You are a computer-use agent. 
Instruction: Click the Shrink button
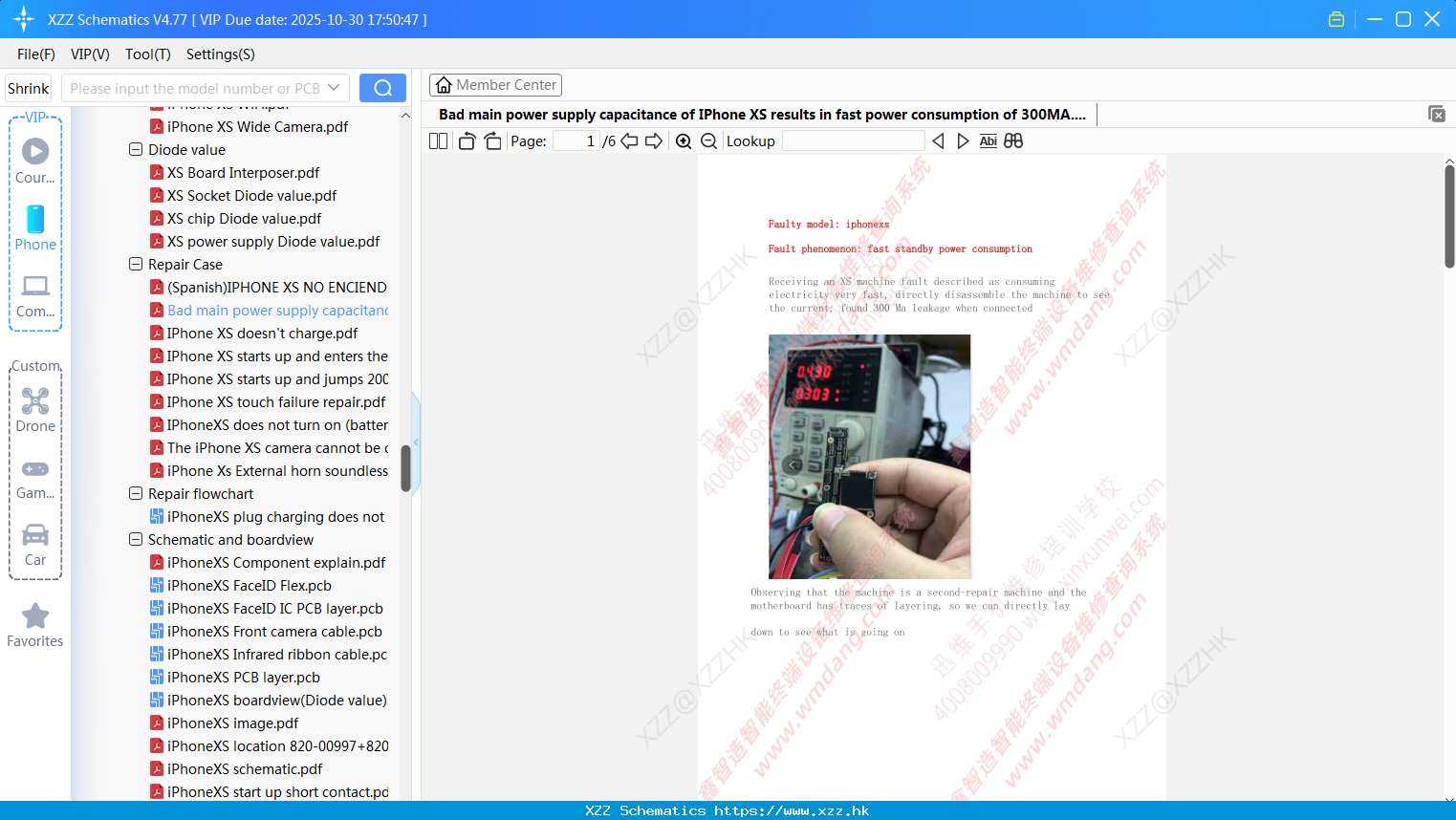pos(28,88)
